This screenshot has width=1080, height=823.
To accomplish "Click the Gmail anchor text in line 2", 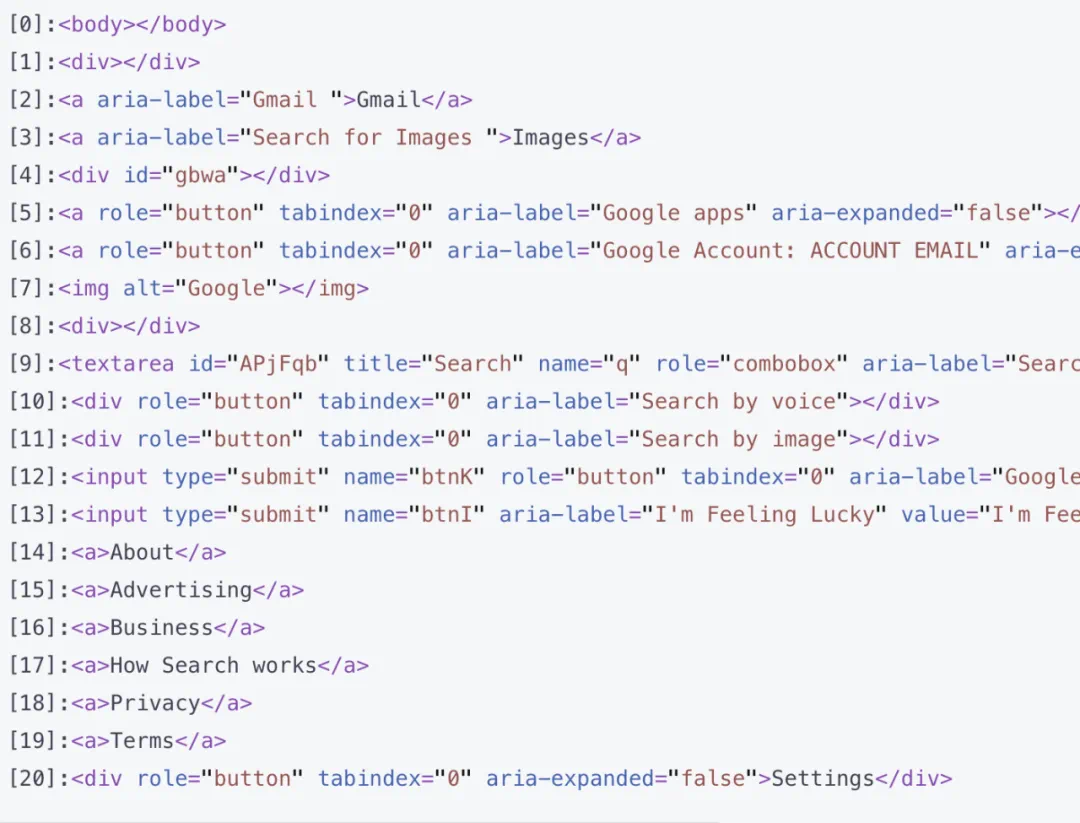I will click(x=388, y=100).
